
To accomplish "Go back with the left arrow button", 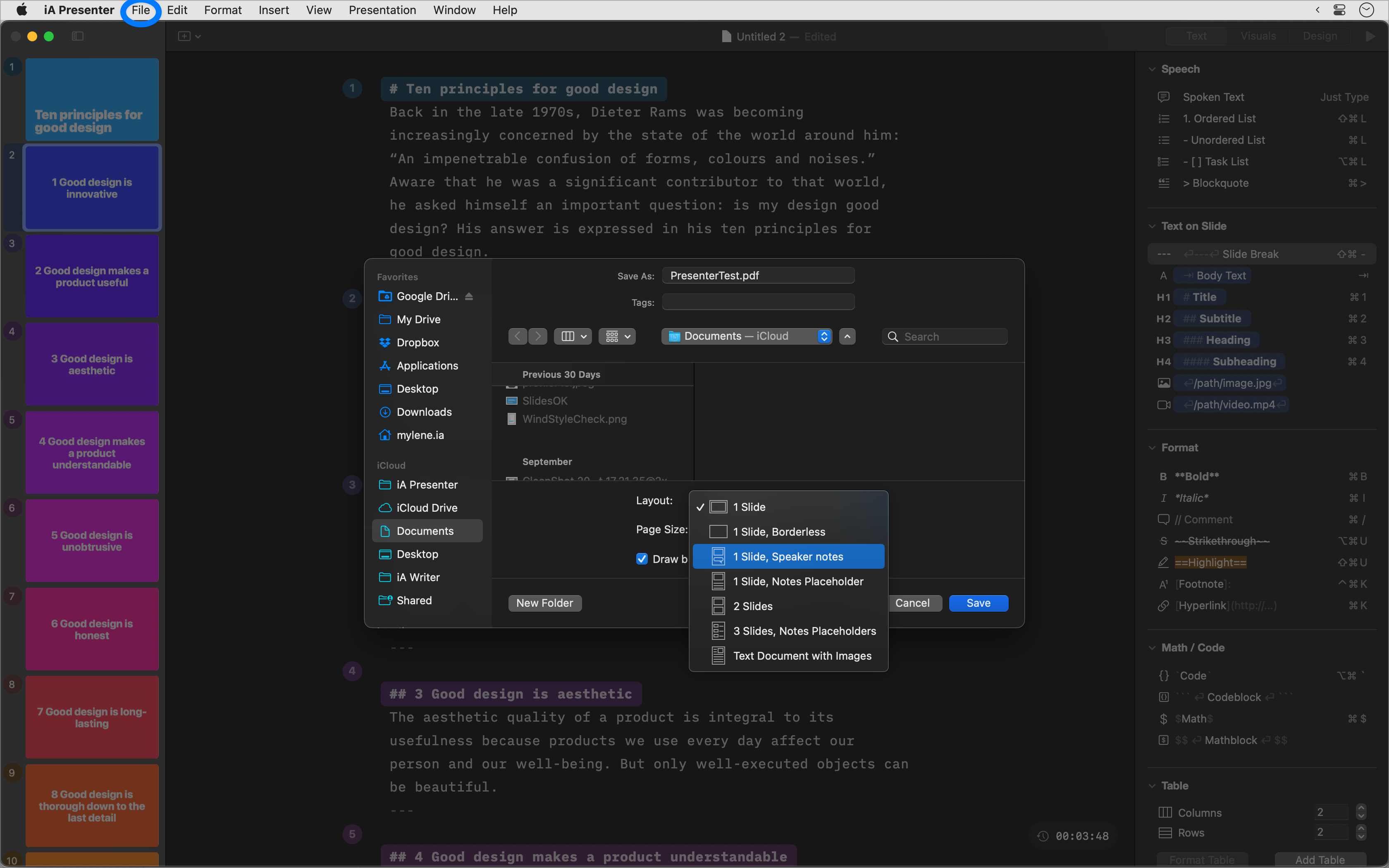I will click(x=518, y=336).
